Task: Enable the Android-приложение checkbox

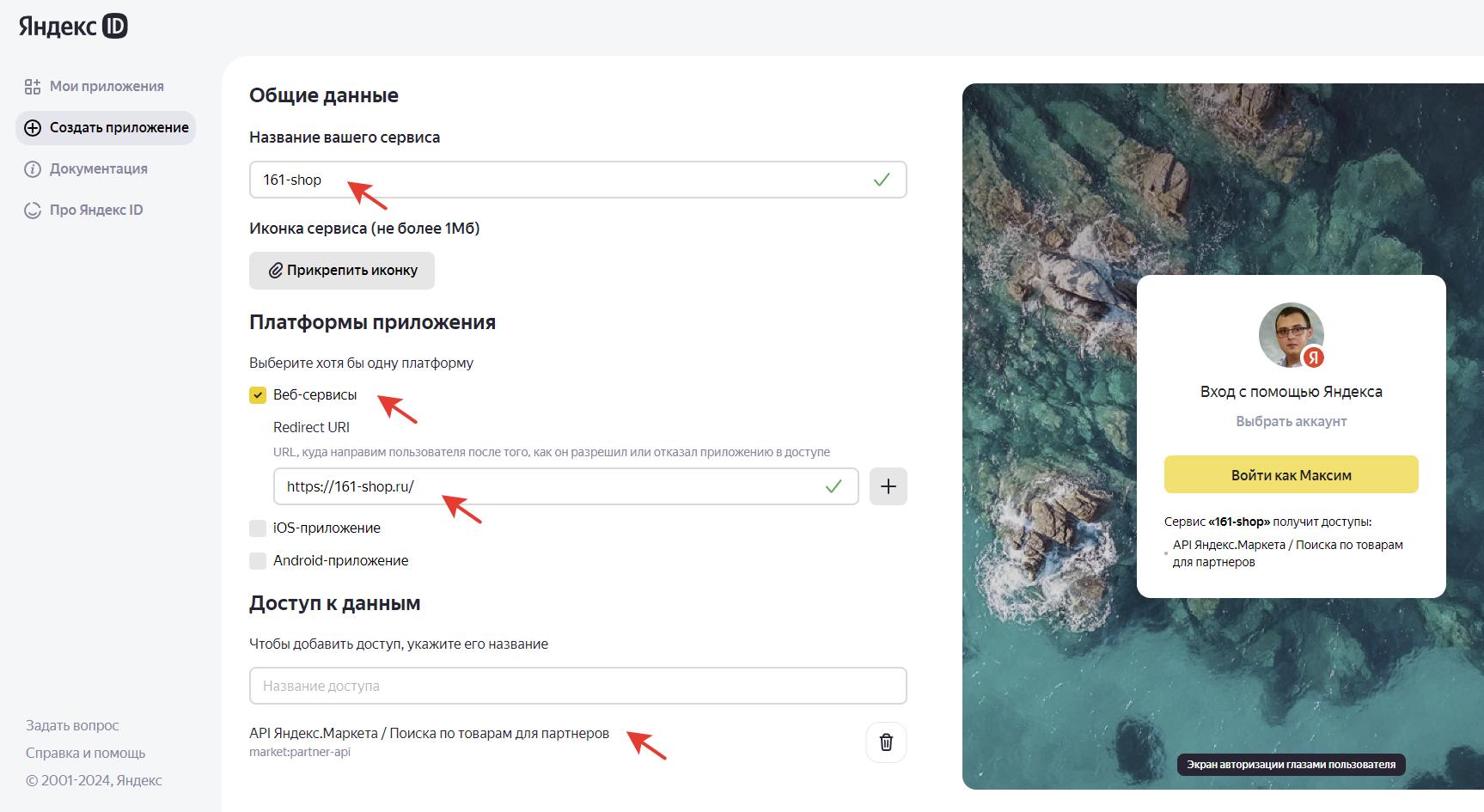Action: click(x=258, y=561)
